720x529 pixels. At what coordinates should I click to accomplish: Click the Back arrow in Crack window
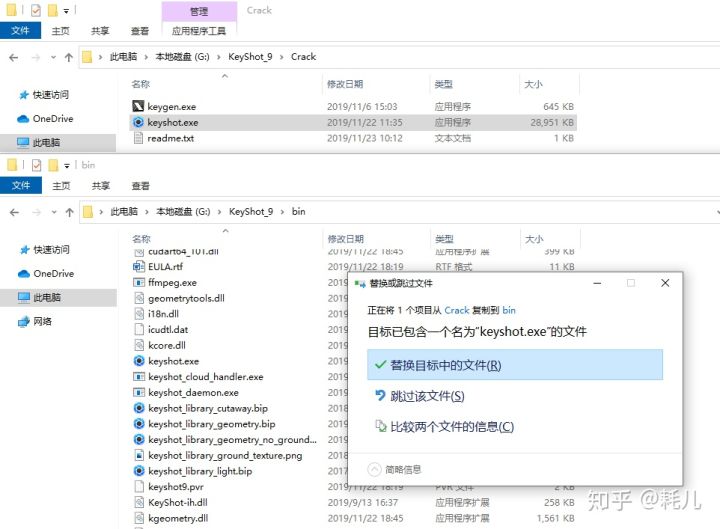[x=14, y=57]
